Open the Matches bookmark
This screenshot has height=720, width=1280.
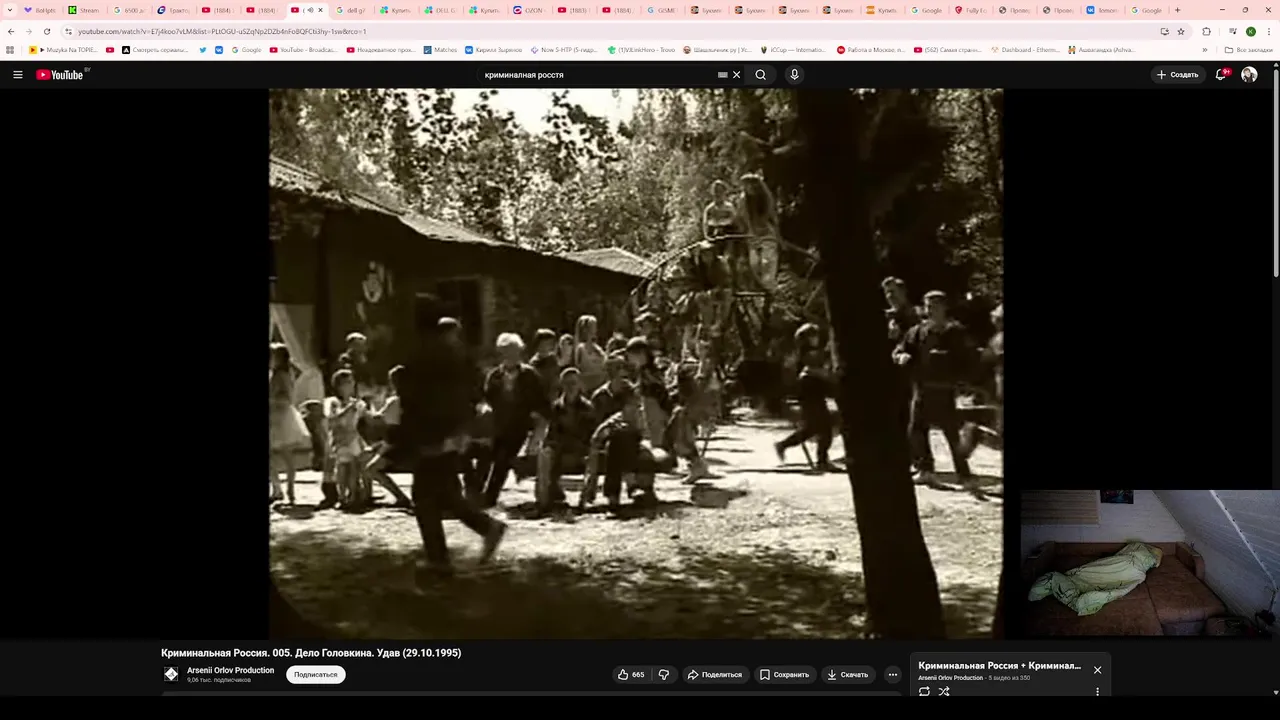[x=440, y=50]
